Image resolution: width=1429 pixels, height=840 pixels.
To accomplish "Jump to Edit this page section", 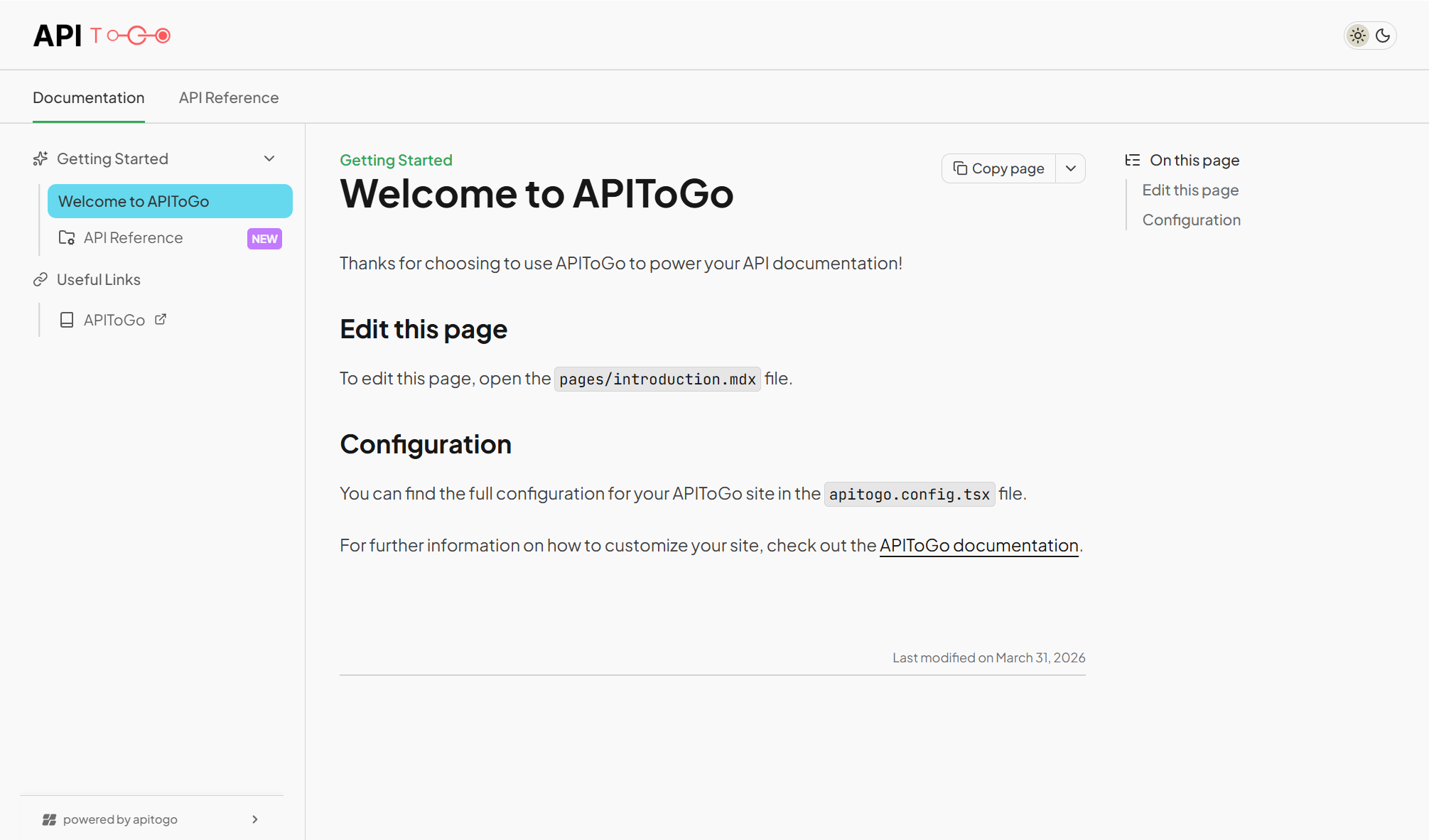I will 1190,190.
